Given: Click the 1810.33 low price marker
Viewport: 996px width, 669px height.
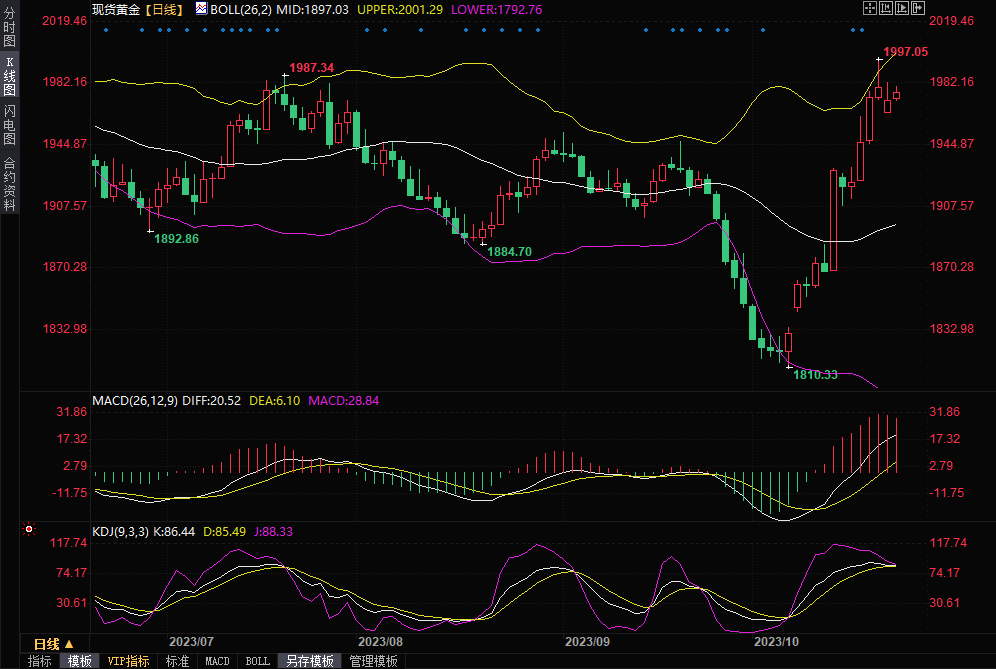Looking at the screenshot, I should click(x=815, y=375).
